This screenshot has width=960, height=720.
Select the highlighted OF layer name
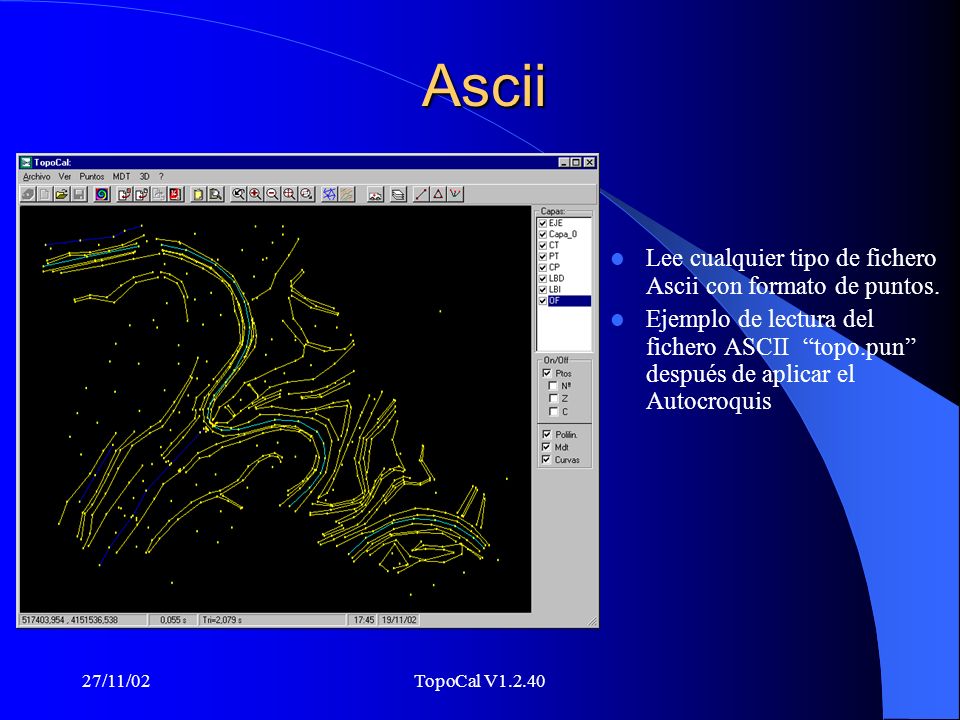click(569, 301)
